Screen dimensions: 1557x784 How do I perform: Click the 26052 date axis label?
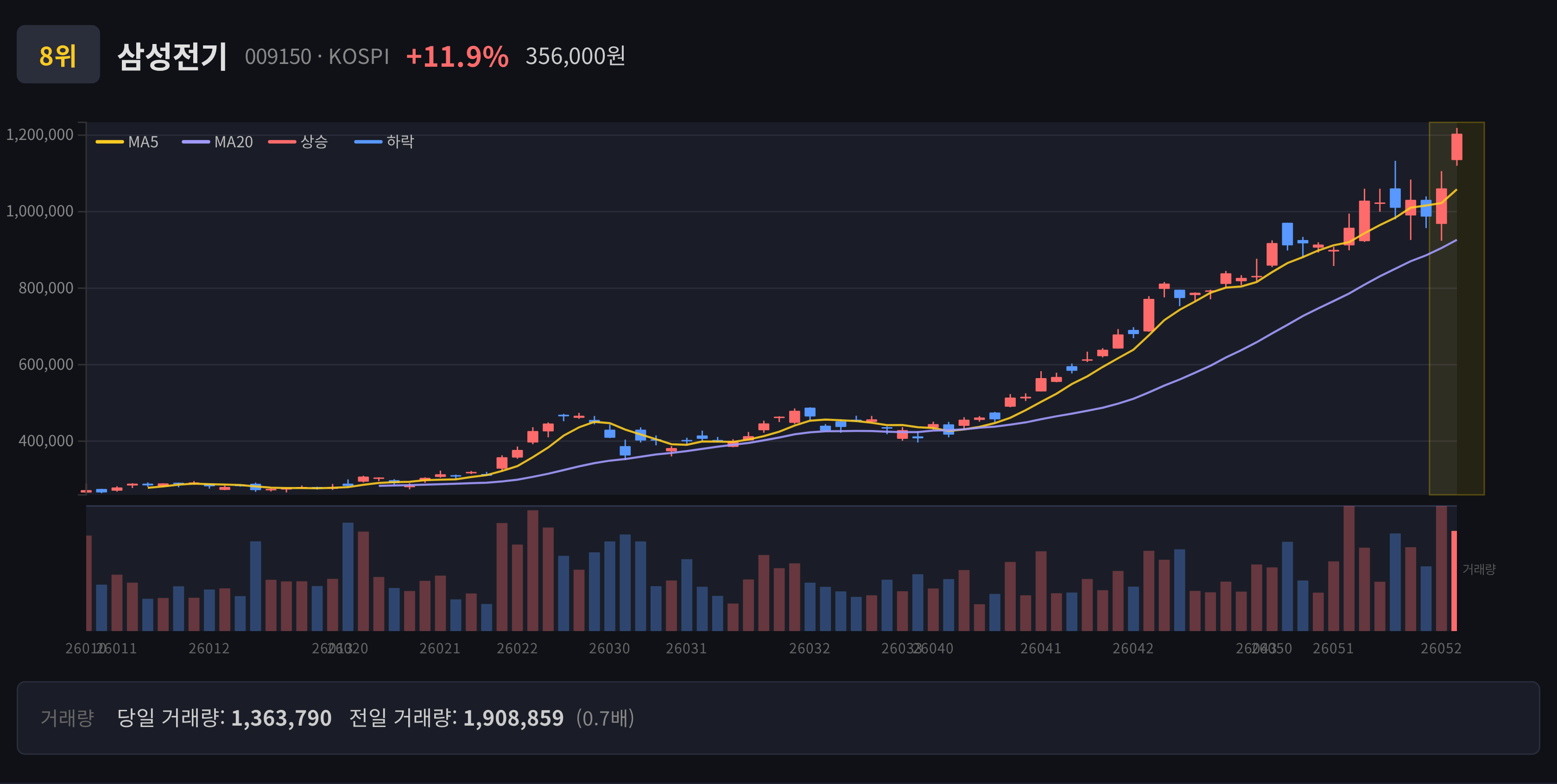tap(1441, 649)
